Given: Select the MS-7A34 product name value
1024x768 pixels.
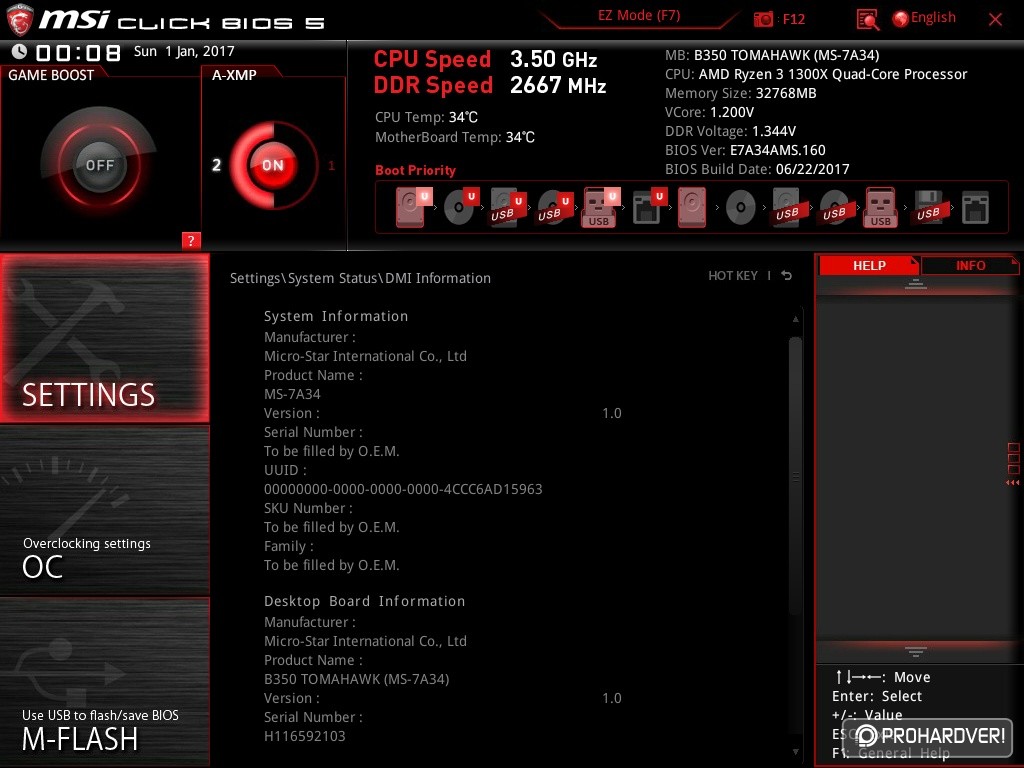Looking at the screenshot, I should click(292, 394).
